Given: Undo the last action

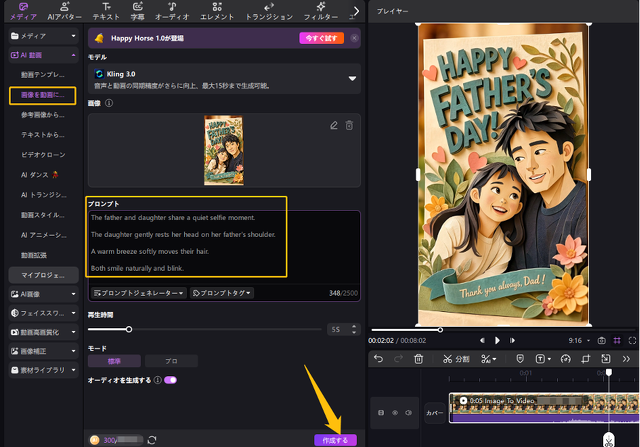Looking at the screenshot, I should click(378, 359).
